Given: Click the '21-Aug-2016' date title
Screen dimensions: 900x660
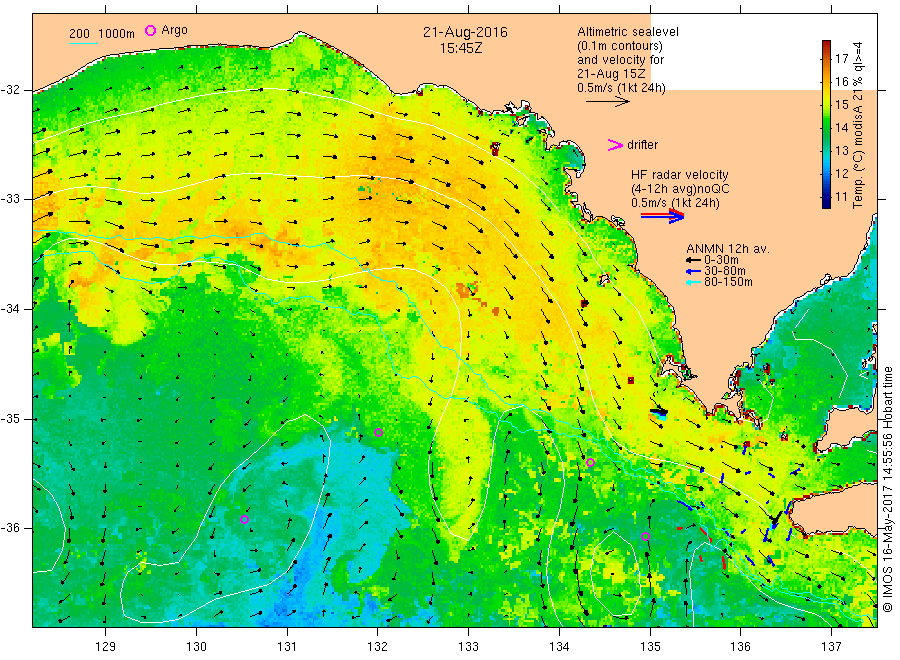Looking at the screenshot, I should pos(465,32).
